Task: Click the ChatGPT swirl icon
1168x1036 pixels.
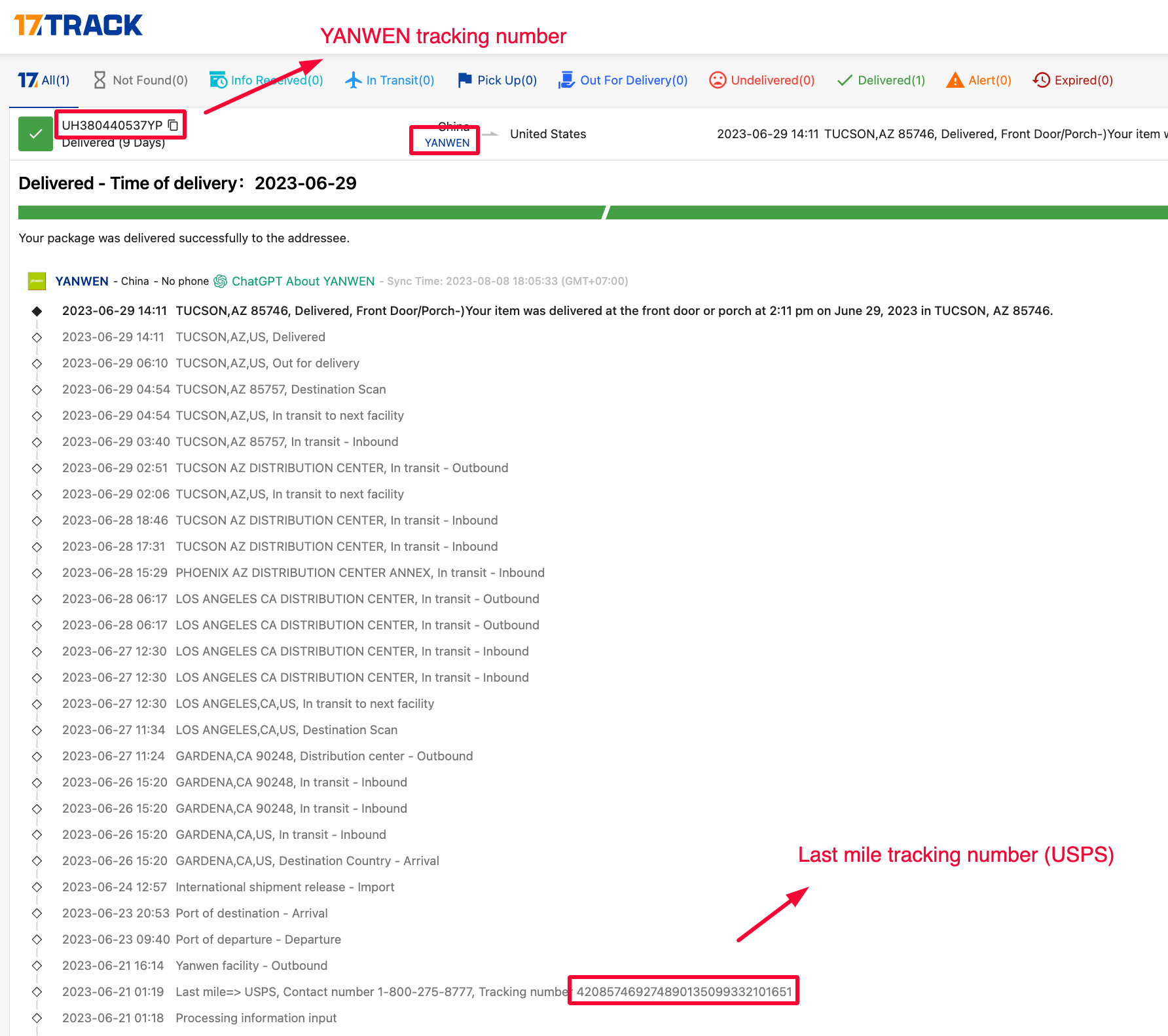Action: [221, 281]
